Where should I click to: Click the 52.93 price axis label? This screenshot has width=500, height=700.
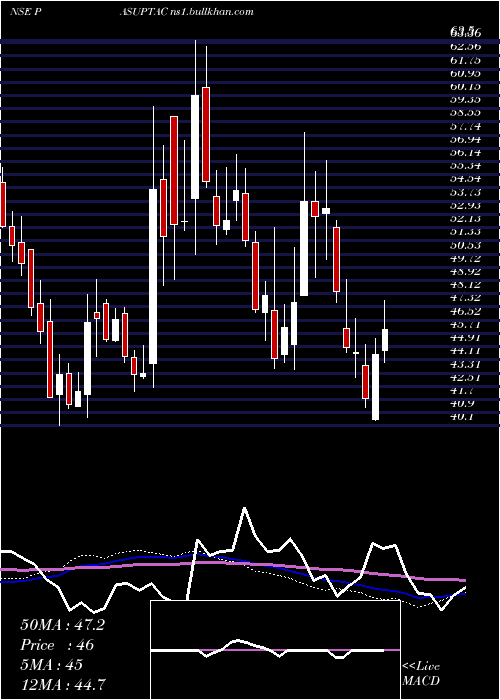click(465, 205)
